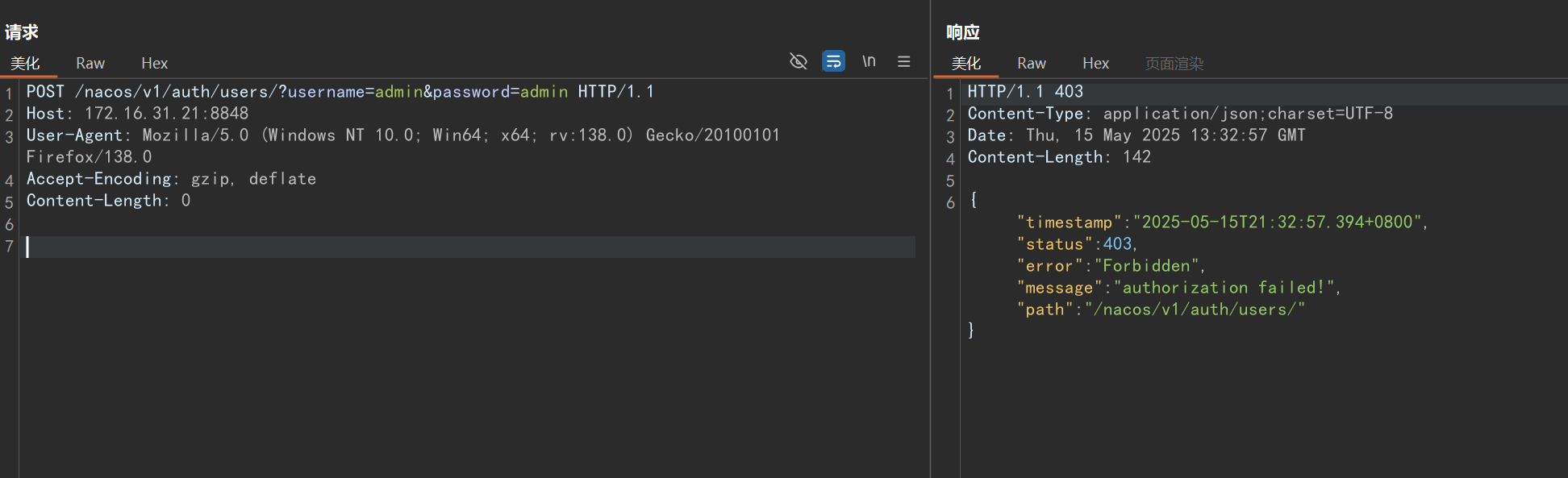The width and height of the screenshot is (1568, 478).
Task: Open the response 页面渲染 tab
Action: click(1174, 63)
